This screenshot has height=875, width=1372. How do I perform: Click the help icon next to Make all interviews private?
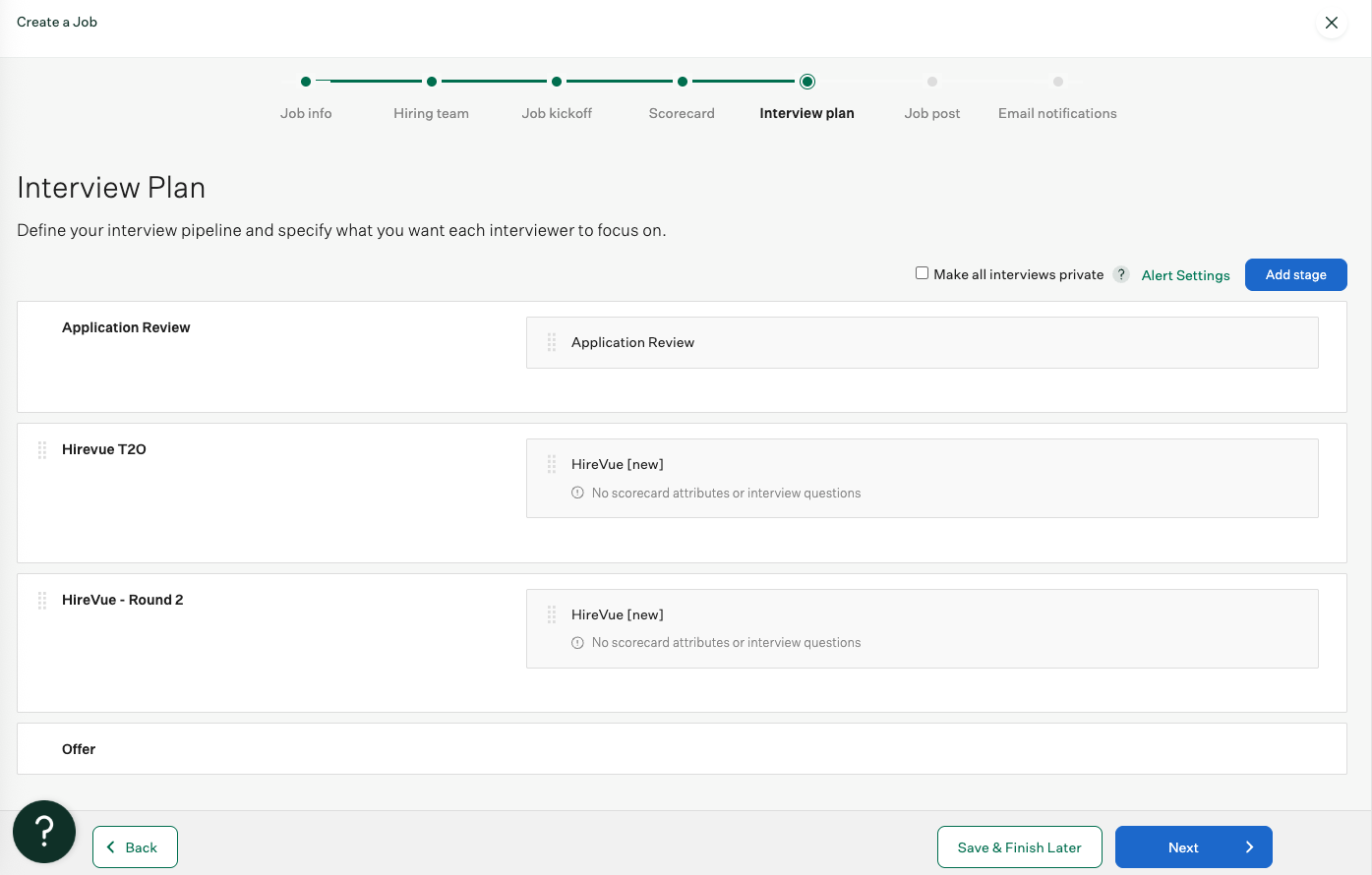tap(1121, 274)
